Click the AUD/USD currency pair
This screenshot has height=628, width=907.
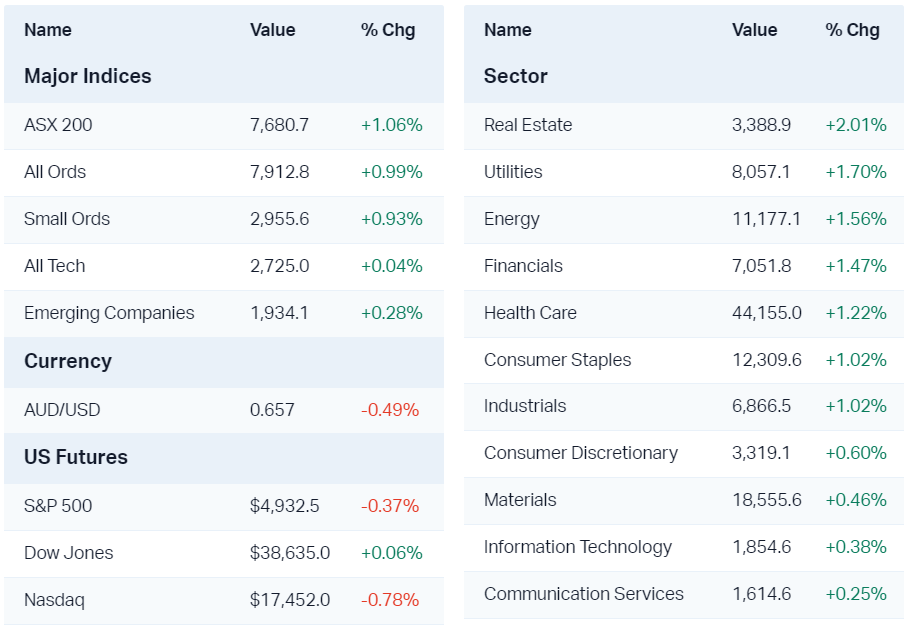point(62,410)
